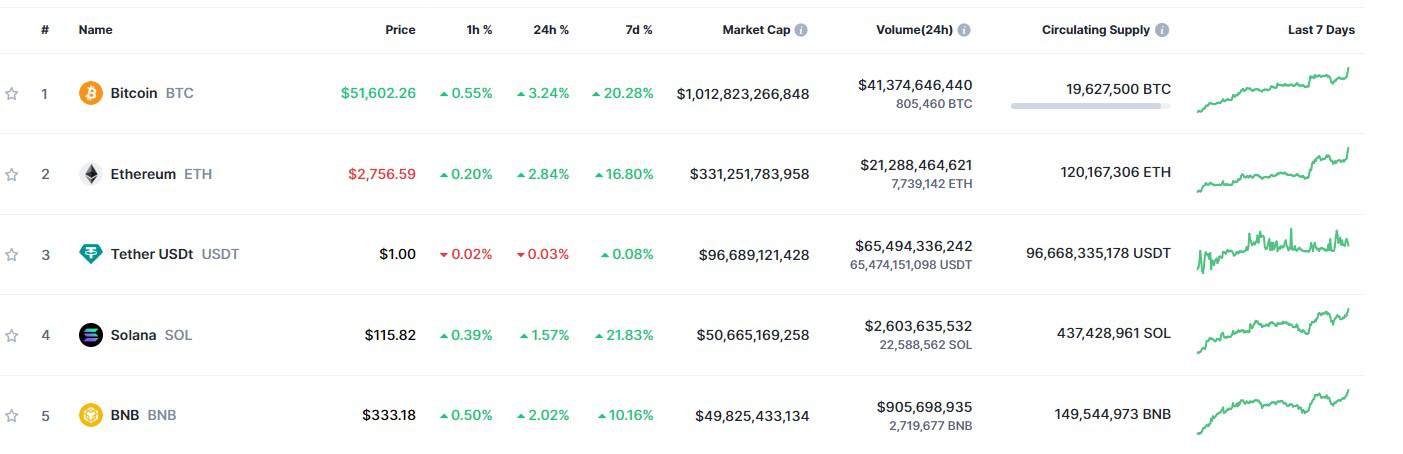Click the Volume(24h) info icon
The image size is (1403, 454).
point(964,30)
